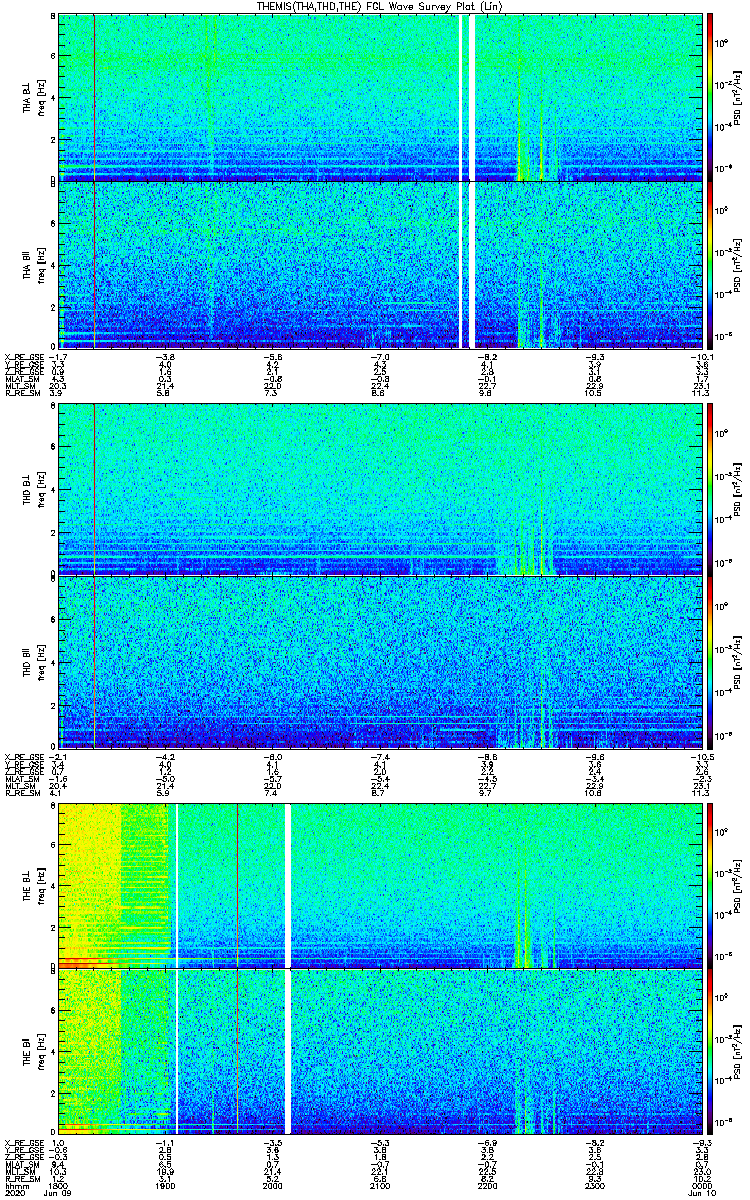The image size is (750, 1200).
Task: Click X_RE_GSE row label under THA panels
Action: coord(24,356)
